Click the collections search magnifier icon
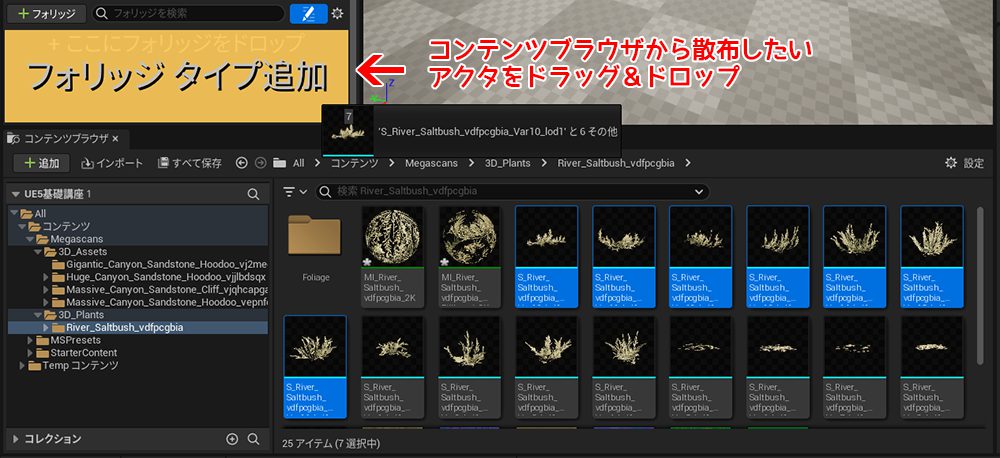Screen dimensions: 1000x458 click(254, 439)
